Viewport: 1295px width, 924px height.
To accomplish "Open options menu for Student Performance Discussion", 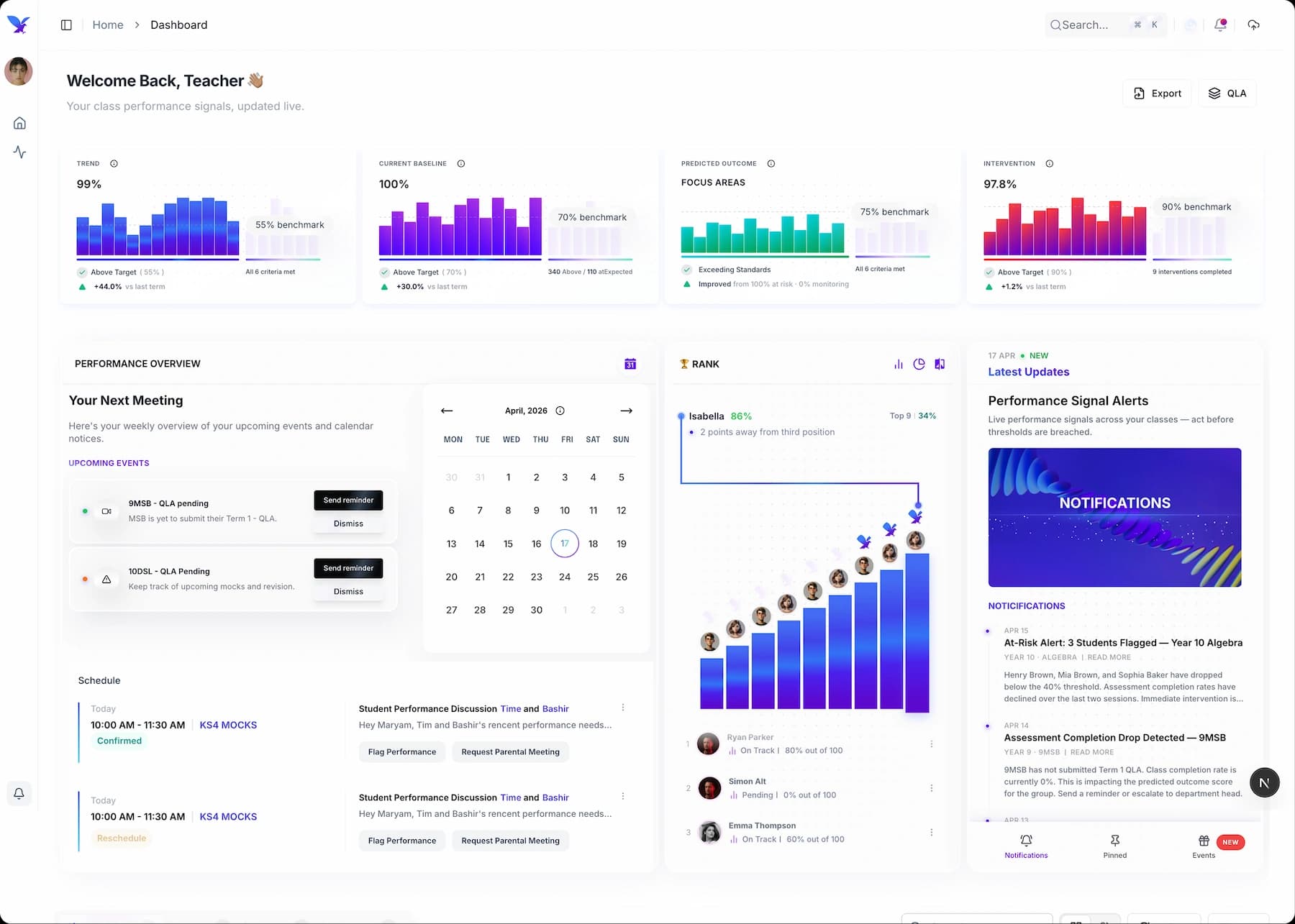I will pos(623,707).
